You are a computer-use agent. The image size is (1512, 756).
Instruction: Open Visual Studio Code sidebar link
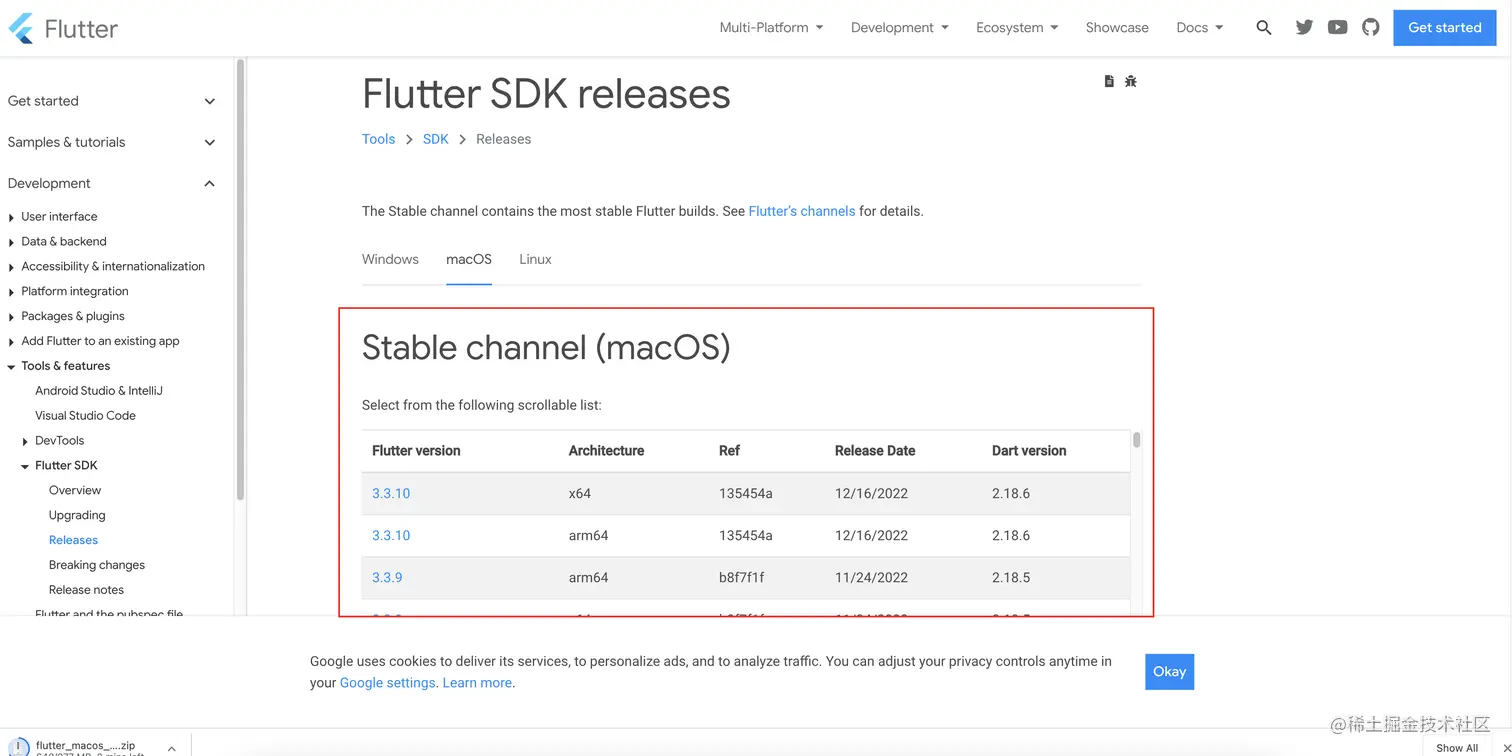(x=85, y=416)
